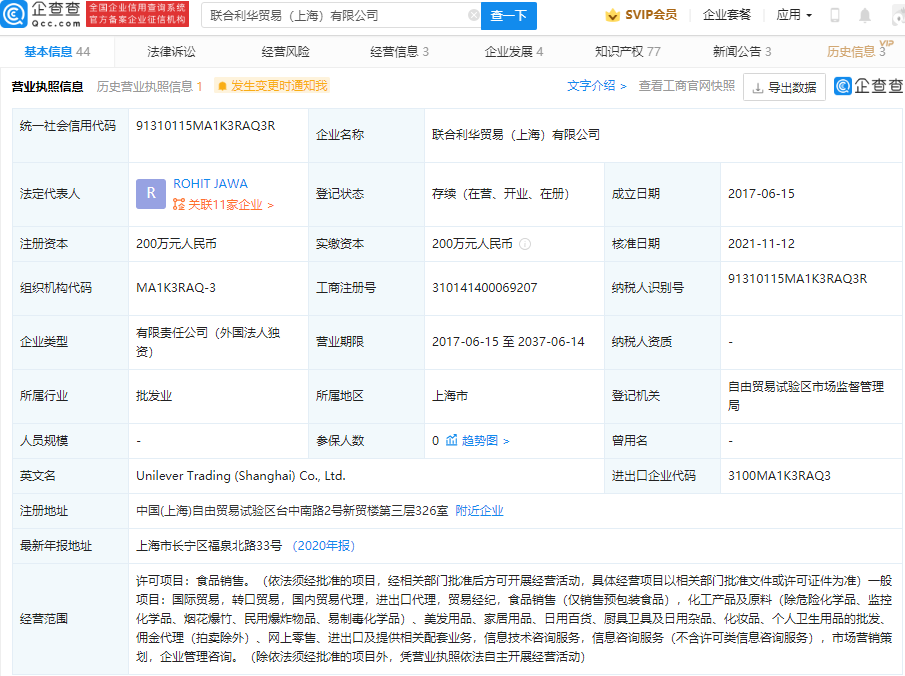
Task: Expand the 应用 dropdown menu
Action: tap(794, 15)
